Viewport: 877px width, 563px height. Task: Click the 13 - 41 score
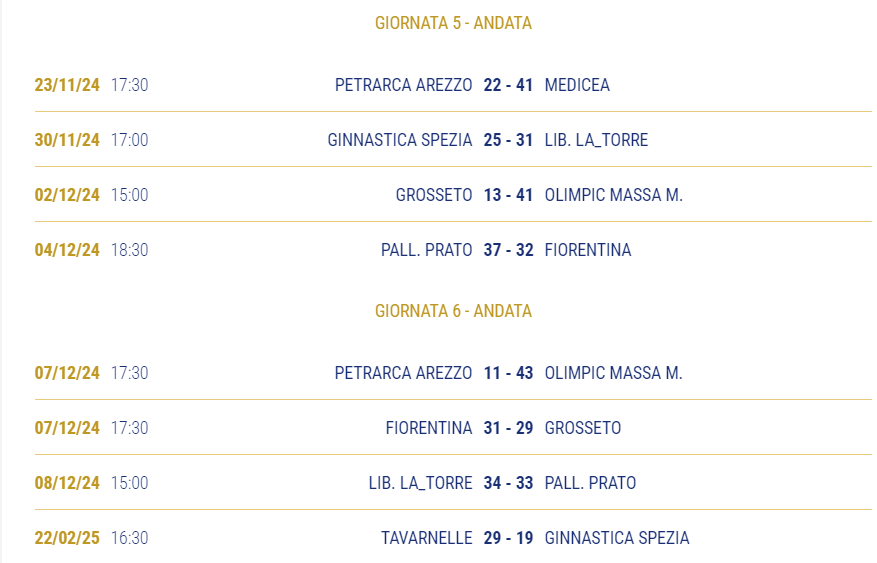pyautogui.click(x=508, y=195)
